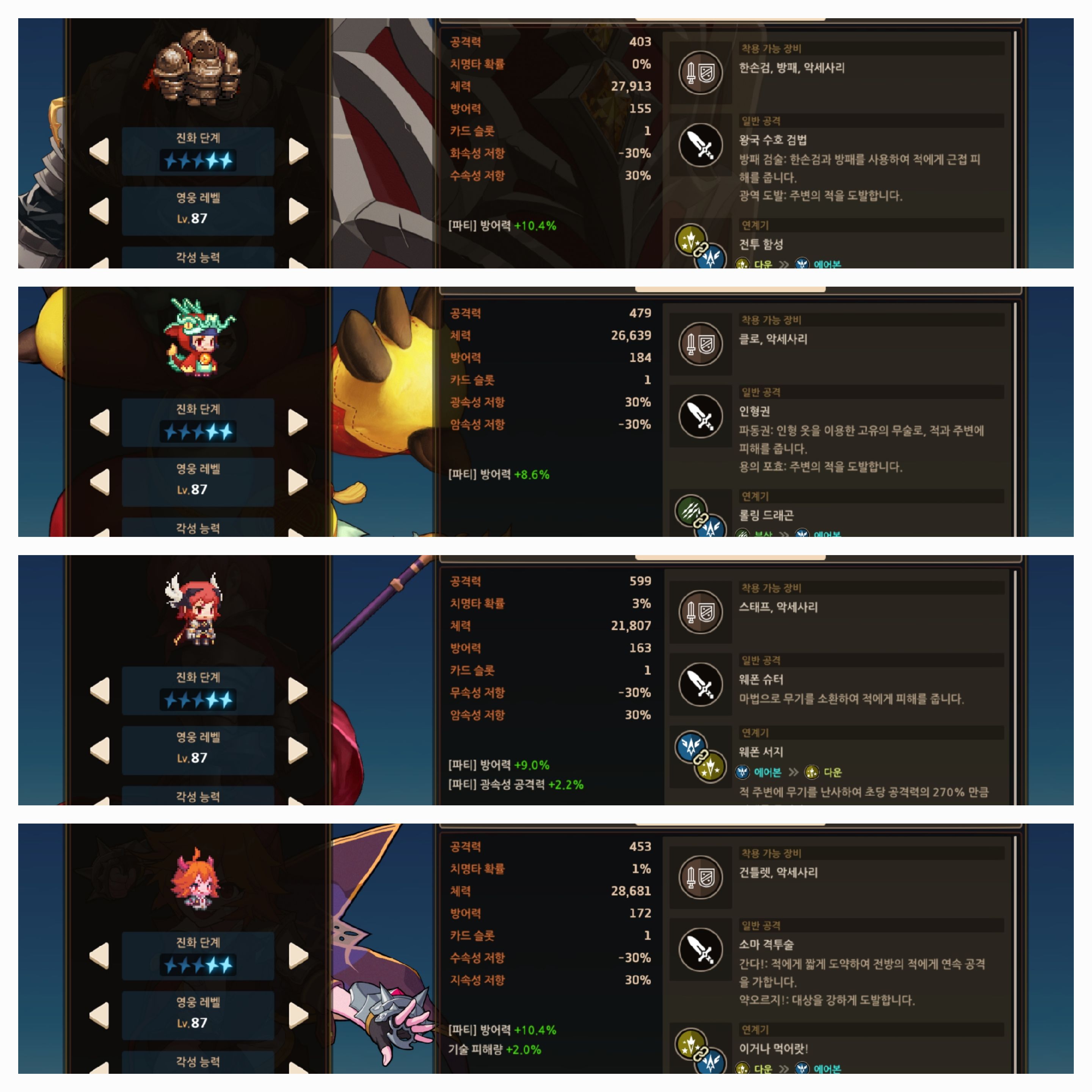The height and width of the screenshot is (1092, 1092).
Task: Click the sword attack icon for 인형권
Action: click(x=700, y=417)
